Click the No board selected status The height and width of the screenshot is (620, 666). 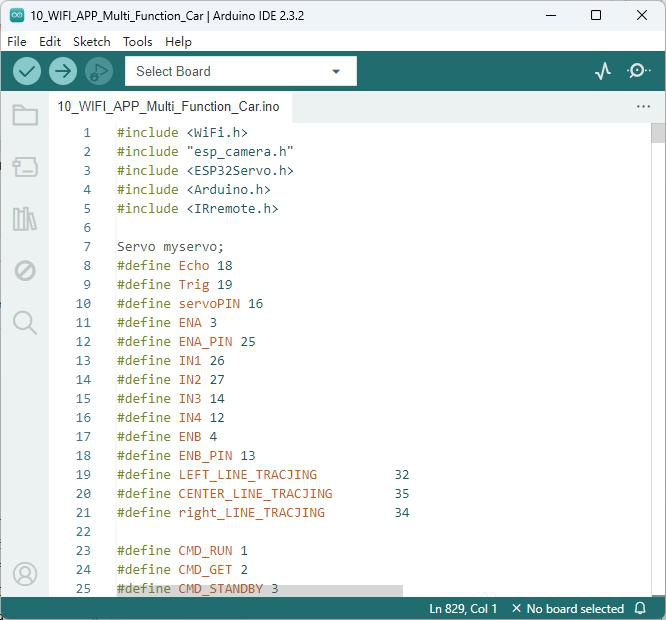click(x=568, y=609)
